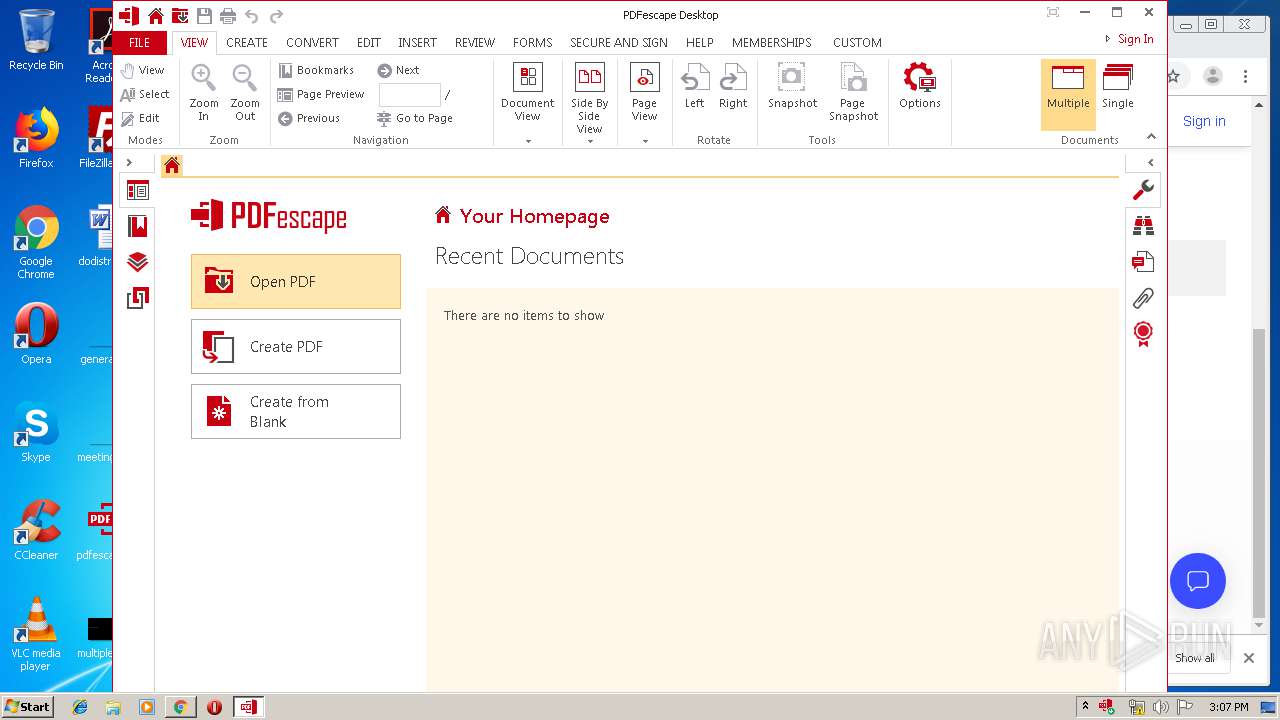Viewport: 1280px width, 720px height.
Task: Rotate the page Right
Action: click(x=733, y=86)
